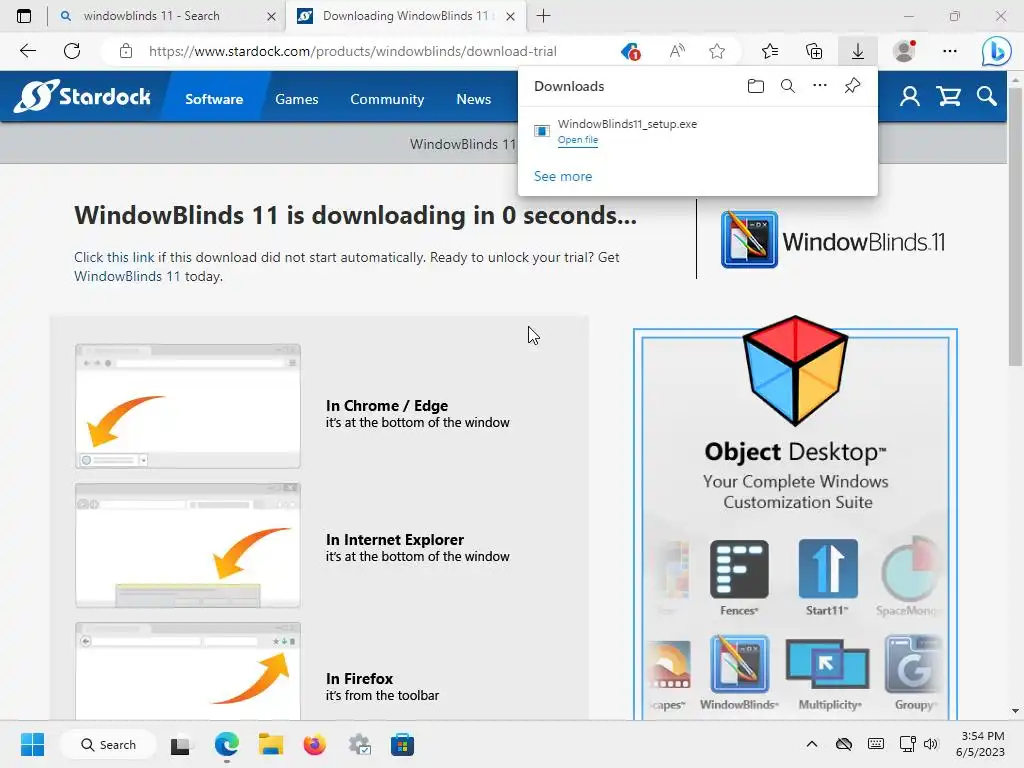Open File Explorer from the taskbar
The height and width of the screenshot is (768, 1024).
(270, 744)
